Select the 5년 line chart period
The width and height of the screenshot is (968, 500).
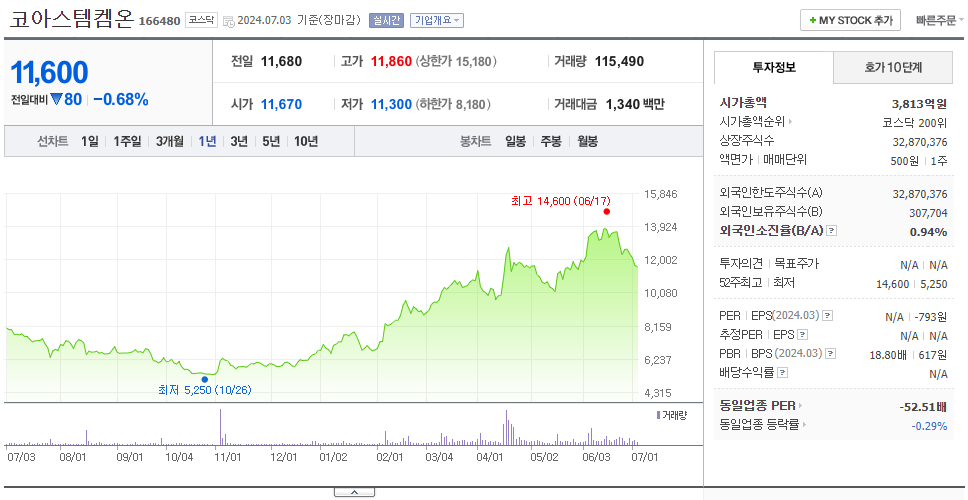[270, 141]
